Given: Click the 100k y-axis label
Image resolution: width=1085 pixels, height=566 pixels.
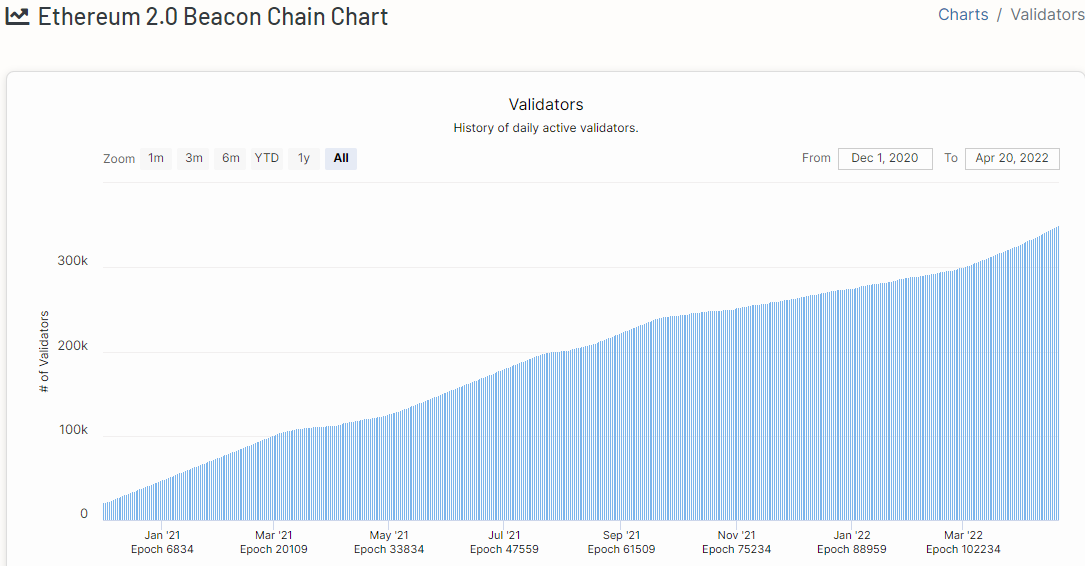Looking at the screenshot, I should (x=73, y=430).
